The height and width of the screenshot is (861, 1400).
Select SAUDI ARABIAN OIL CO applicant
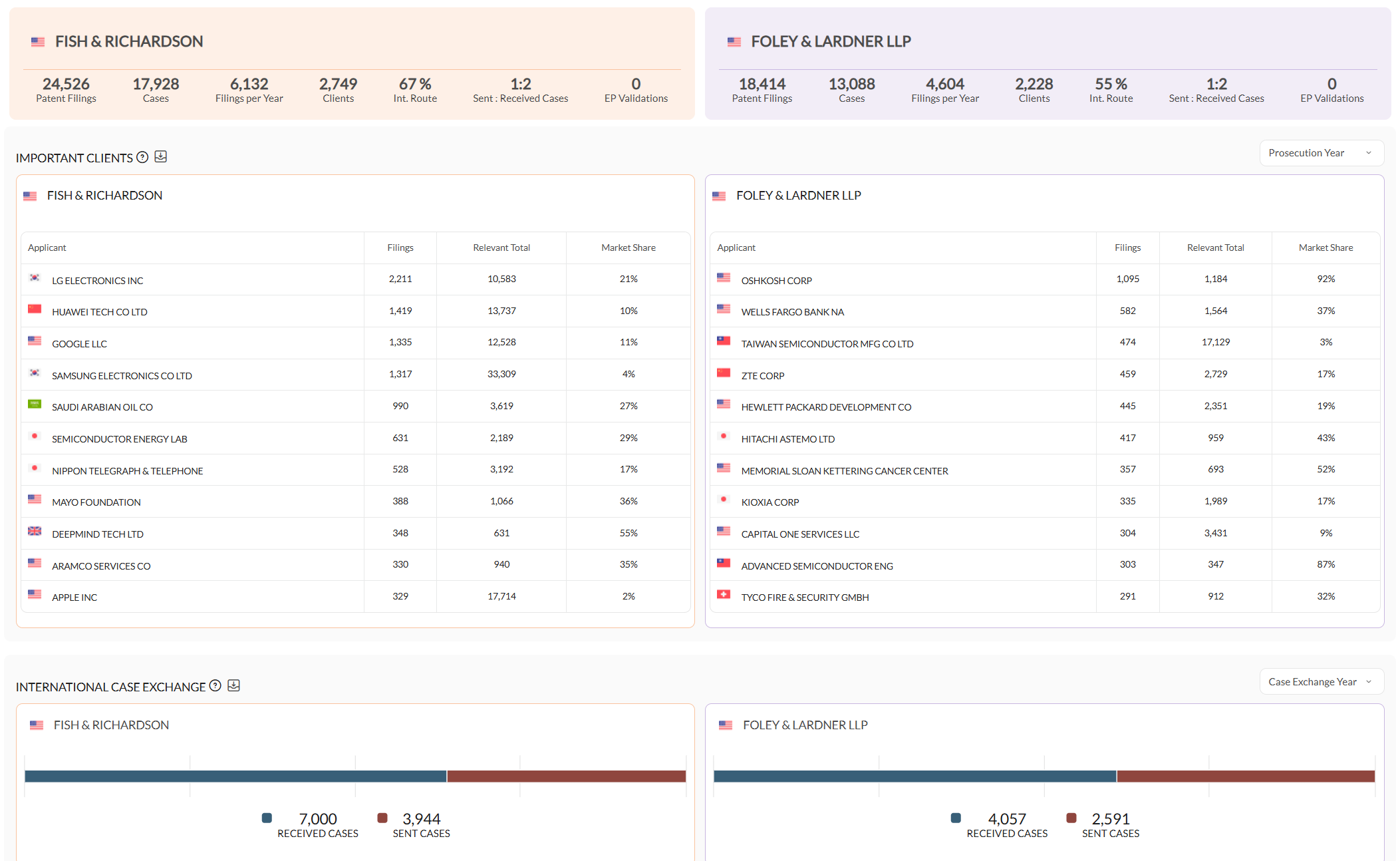[x=102, y=407]
